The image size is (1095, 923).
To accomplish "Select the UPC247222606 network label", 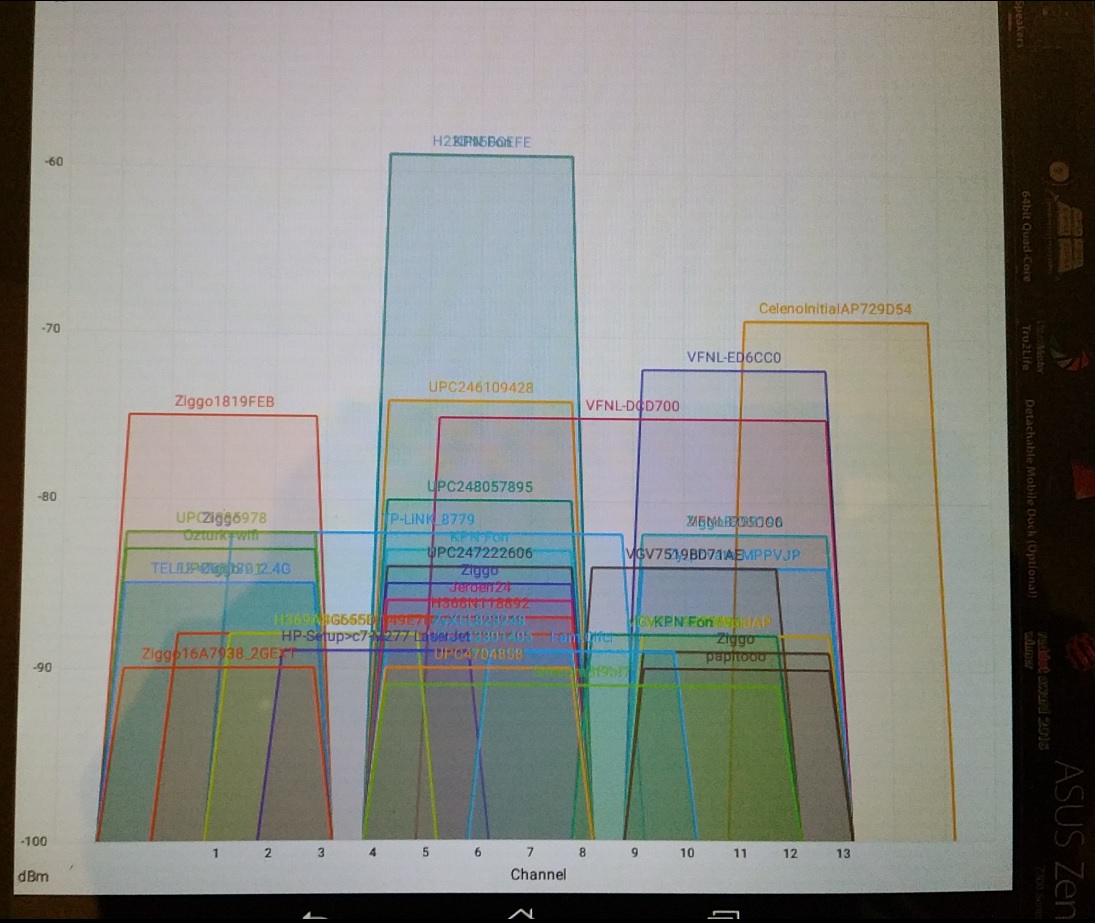I will pyautogui.click(x=480, y=553).
